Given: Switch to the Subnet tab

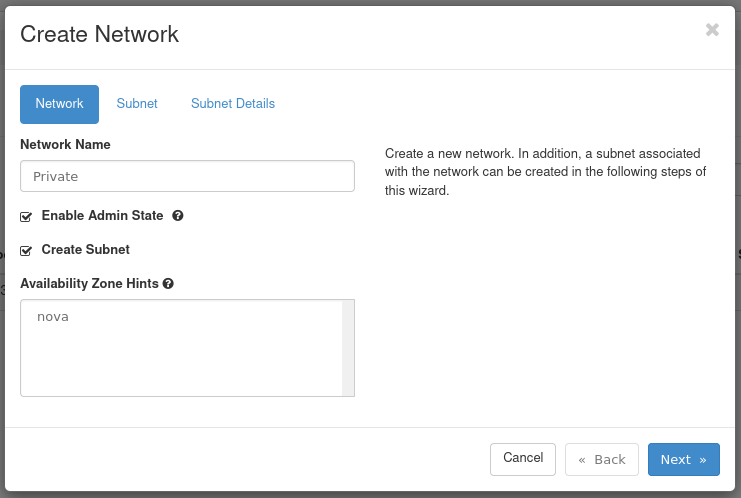Looking at the screenshot, I should 137,104.
